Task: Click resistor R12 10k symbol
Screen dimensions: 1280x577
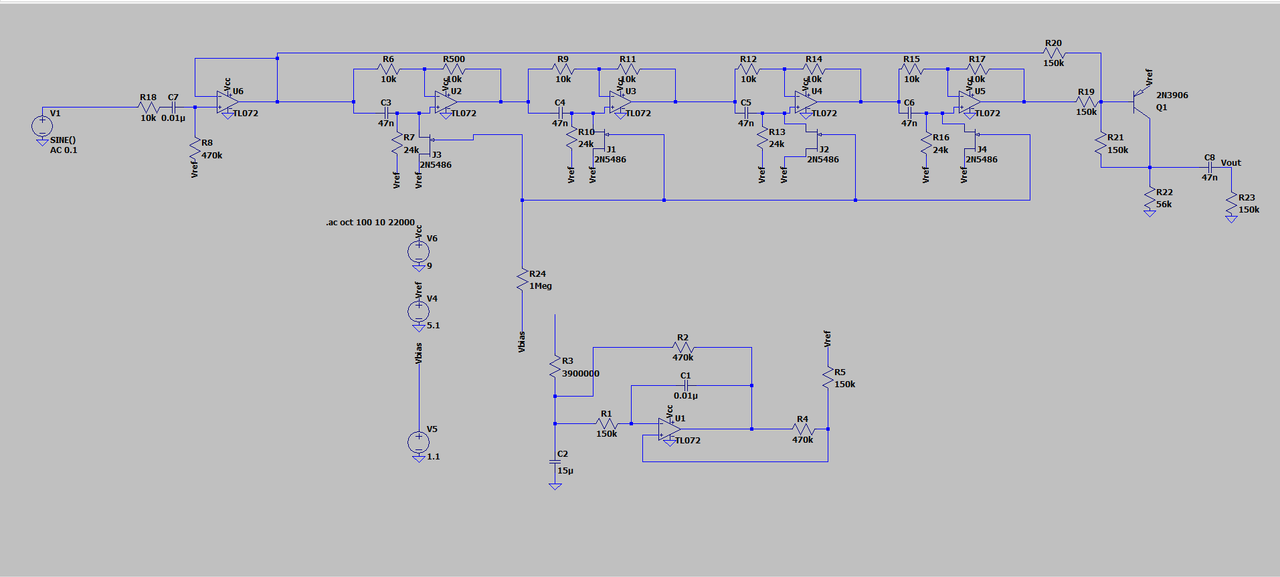Action: 749,69
